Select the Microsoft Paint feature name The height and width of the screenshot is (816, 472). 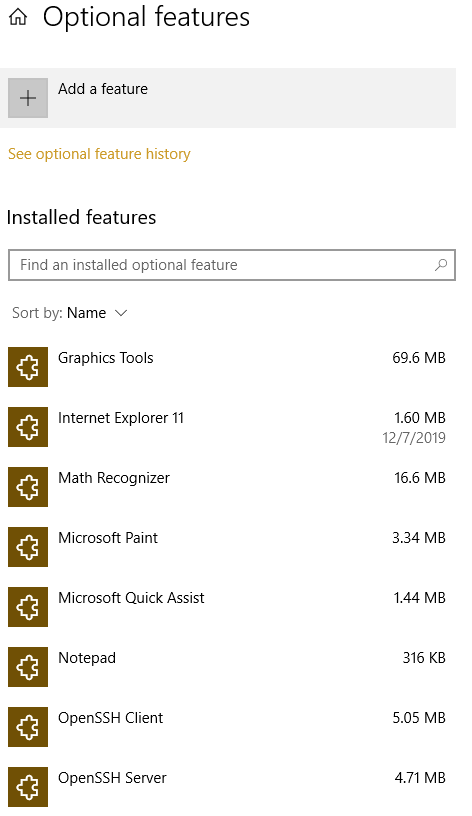108,538
